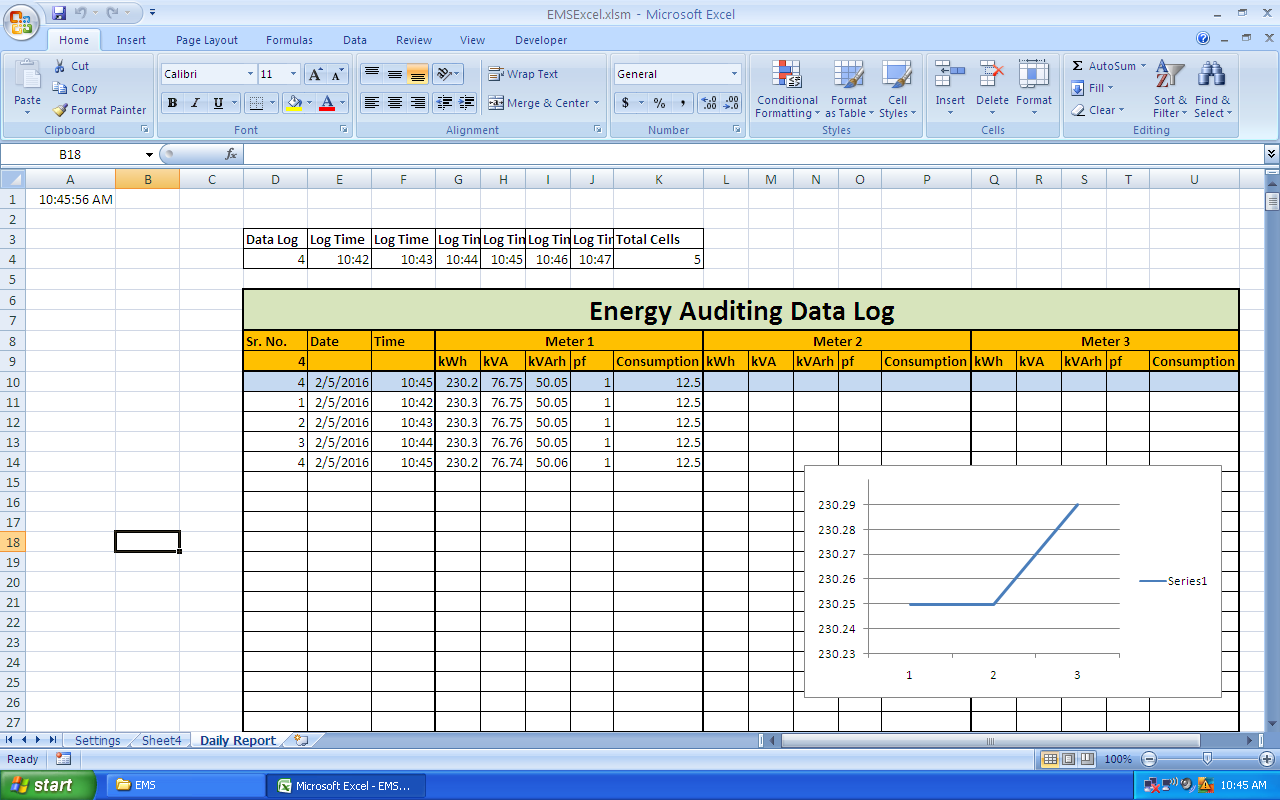
Task: Click the zoom out minus control
Action: tap(1150, 758)
